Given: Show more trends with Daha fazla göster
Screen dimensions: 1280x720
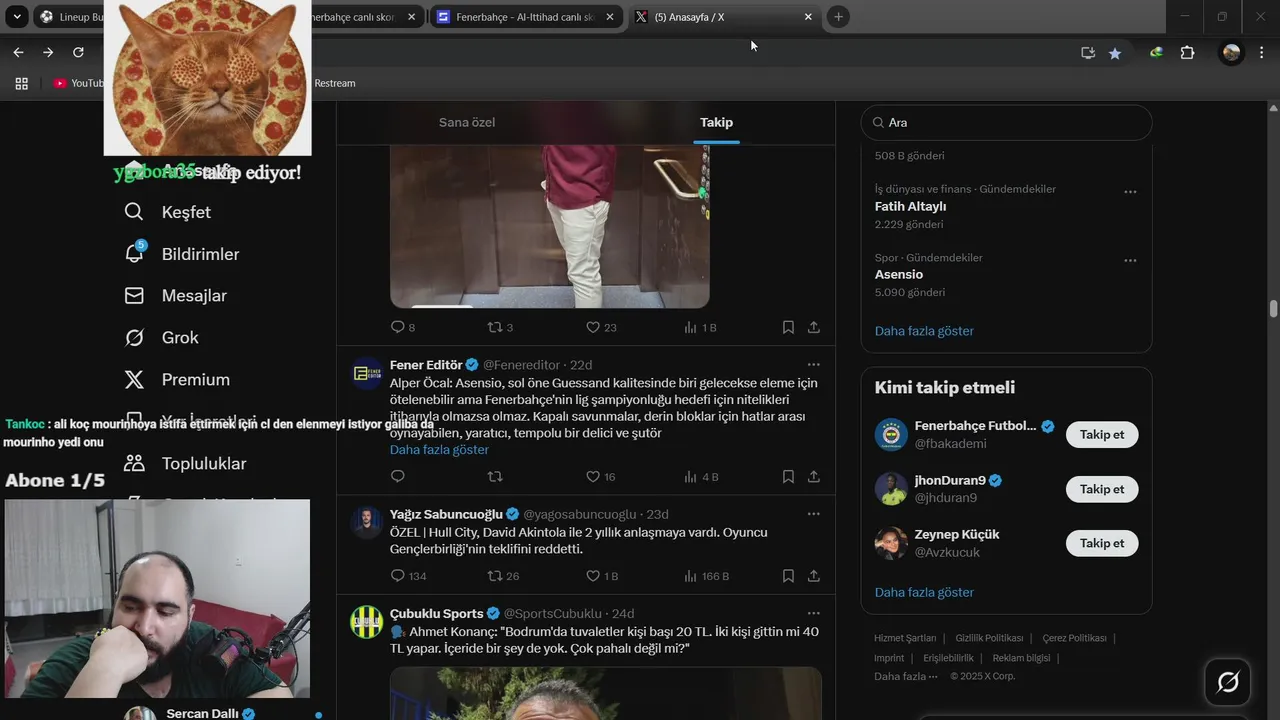Looking at the screenshot, I should [x=924, y=331].
